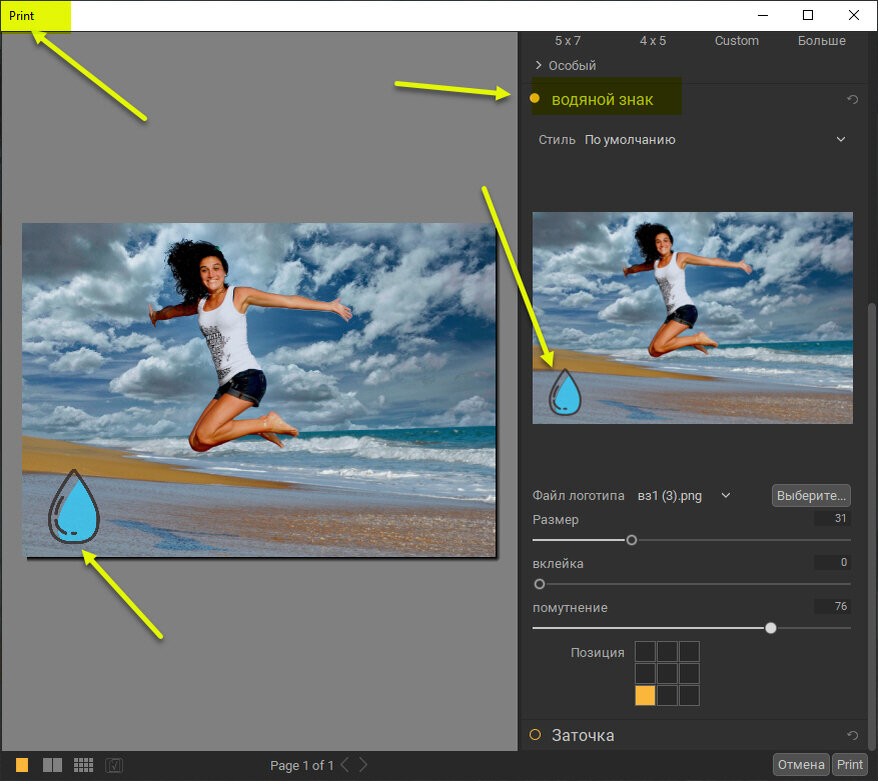
Task: Set watermark position to middle-left cell
Action: click(x=645, y=674)
